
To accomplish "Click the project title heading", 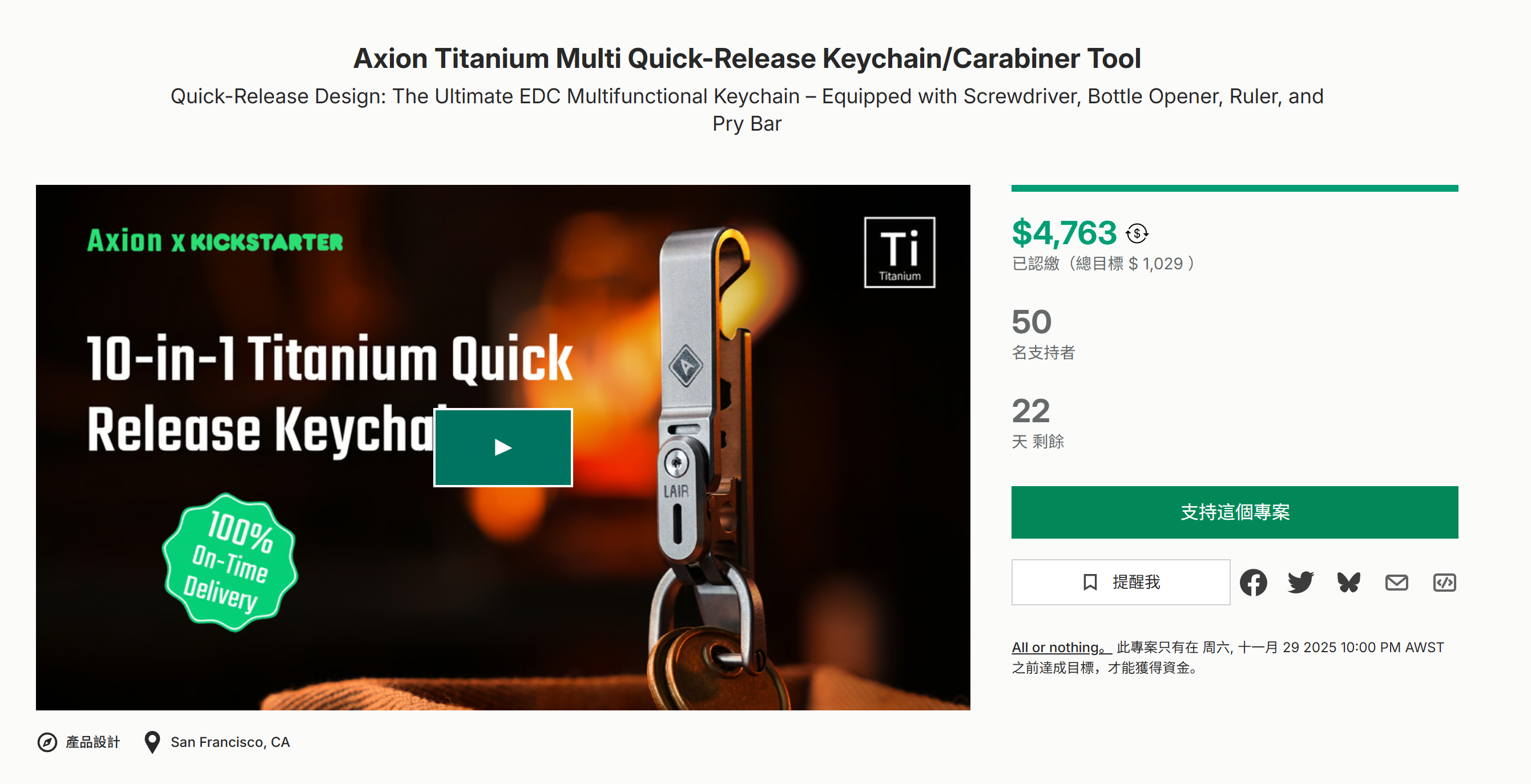I will 747,58.
